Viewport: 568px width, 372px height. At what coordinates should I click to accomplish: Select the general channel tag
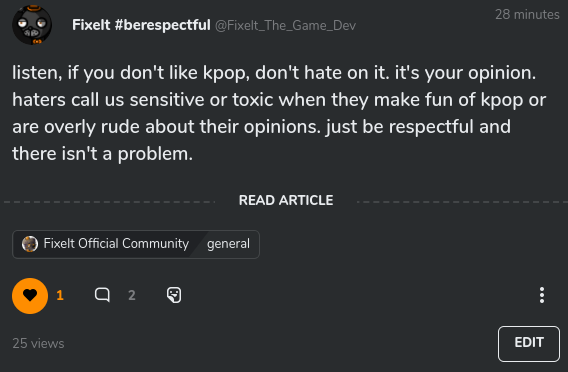click(x=228, y=244)
